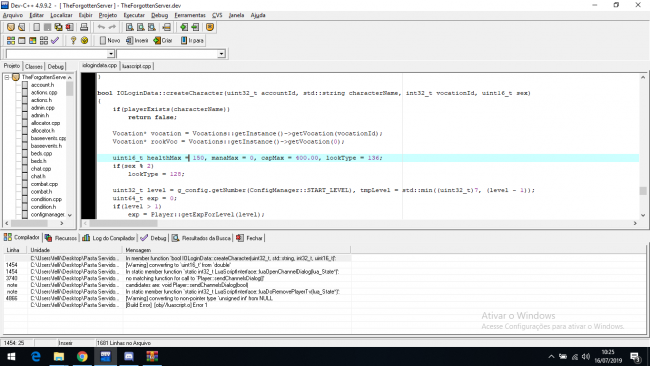650x366 pixels.
Task: Click the Inserir toolbar button
Action: pos(137,40)
